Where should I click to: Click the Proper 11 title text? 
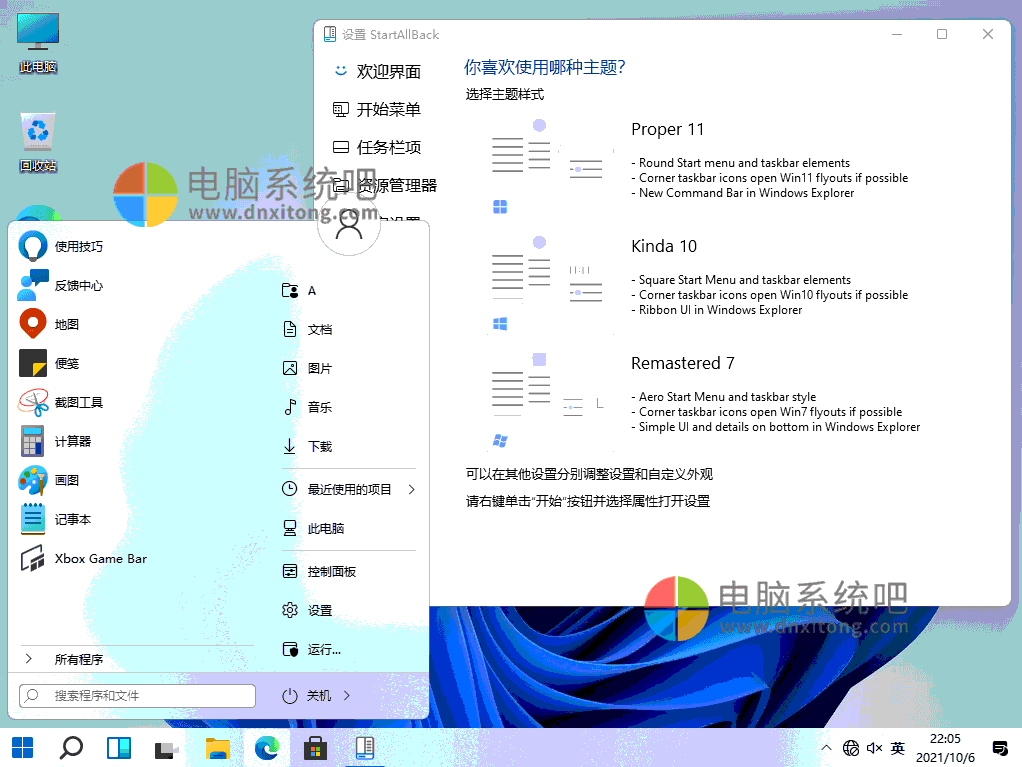[667, 130]
